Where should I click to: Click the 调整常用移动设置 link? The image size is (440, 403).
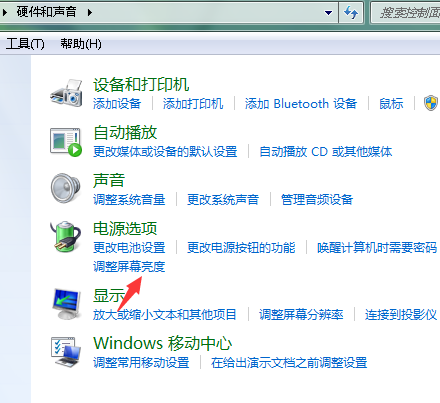pyautogui.click(x=141, y=363)
